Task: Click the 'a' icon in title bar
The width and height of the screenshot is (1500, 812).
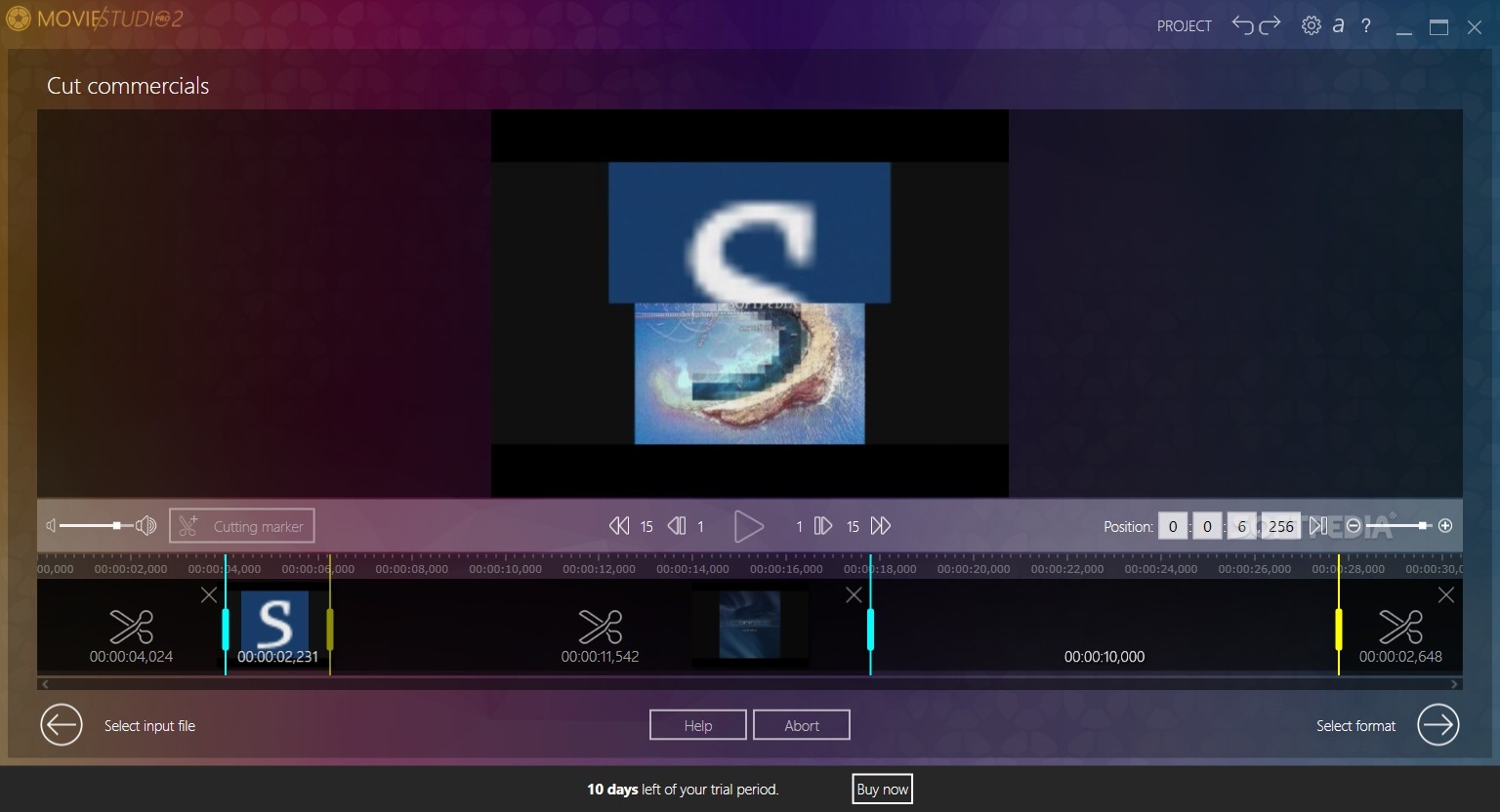Action: (1338, 25)
